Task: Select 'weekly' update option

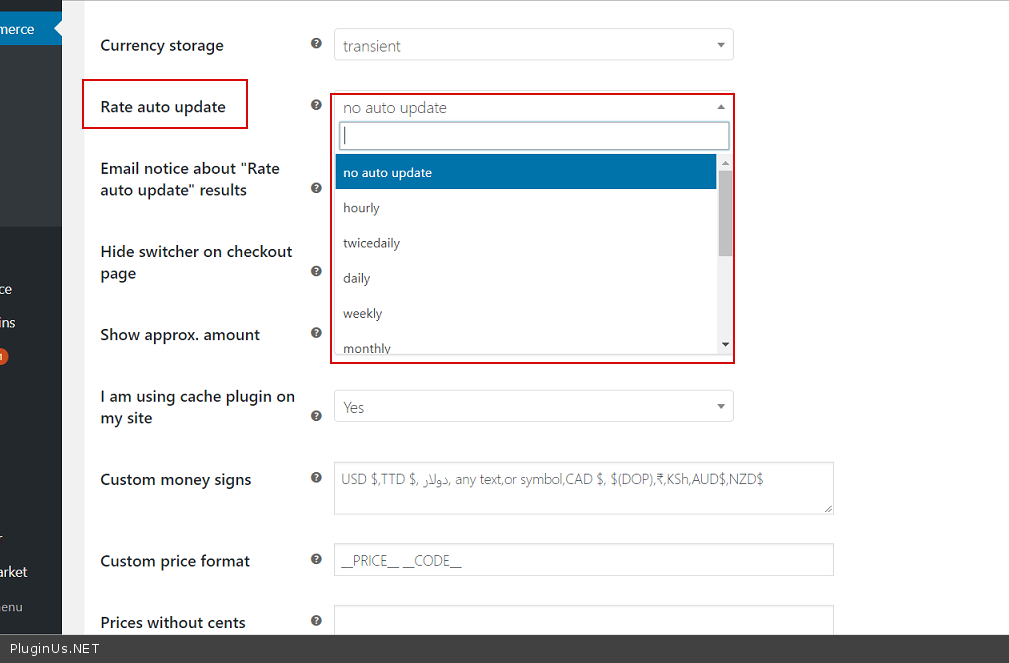Action: click(x=526, y=313)
